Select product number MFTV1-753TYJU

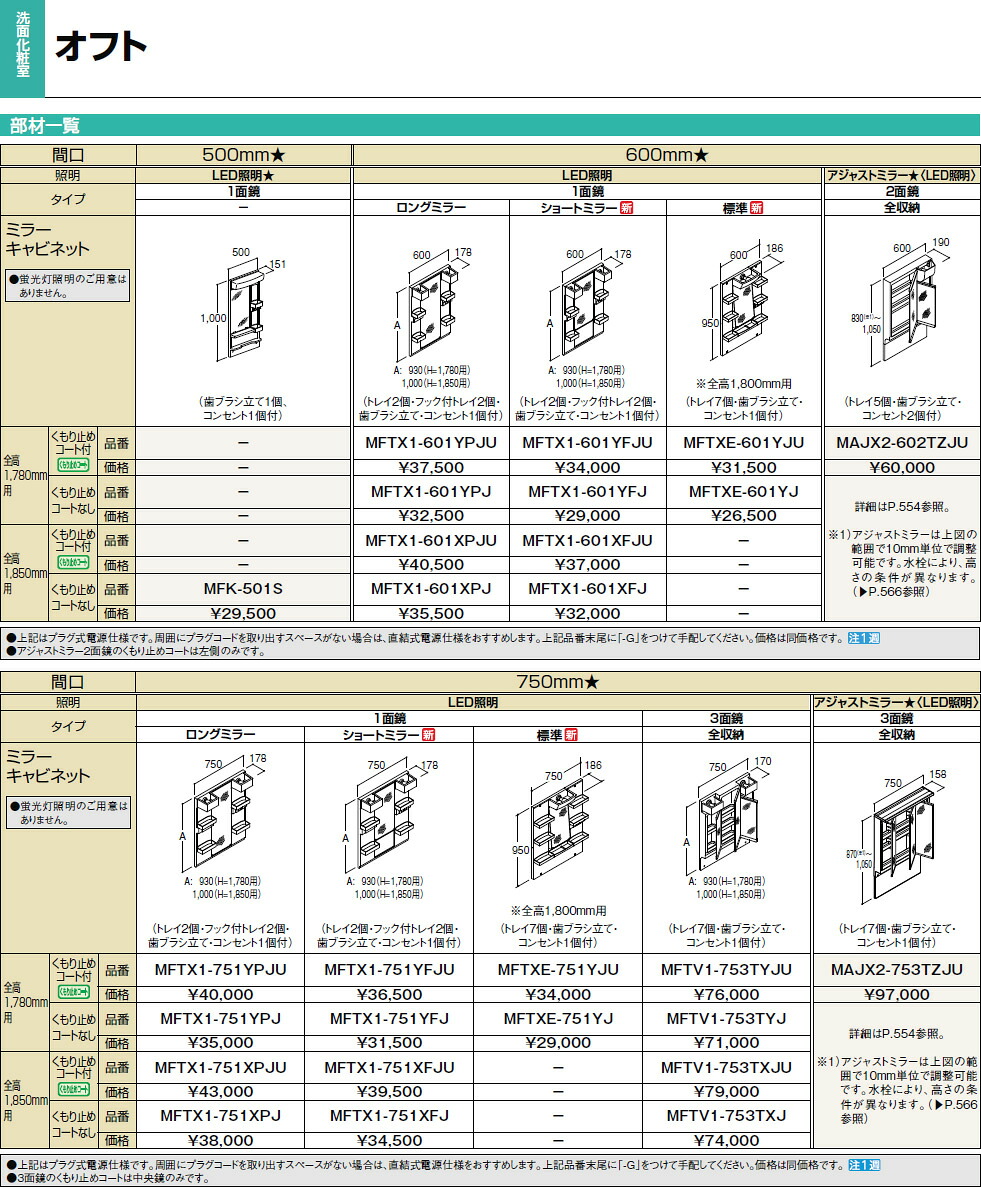(726, 970)
